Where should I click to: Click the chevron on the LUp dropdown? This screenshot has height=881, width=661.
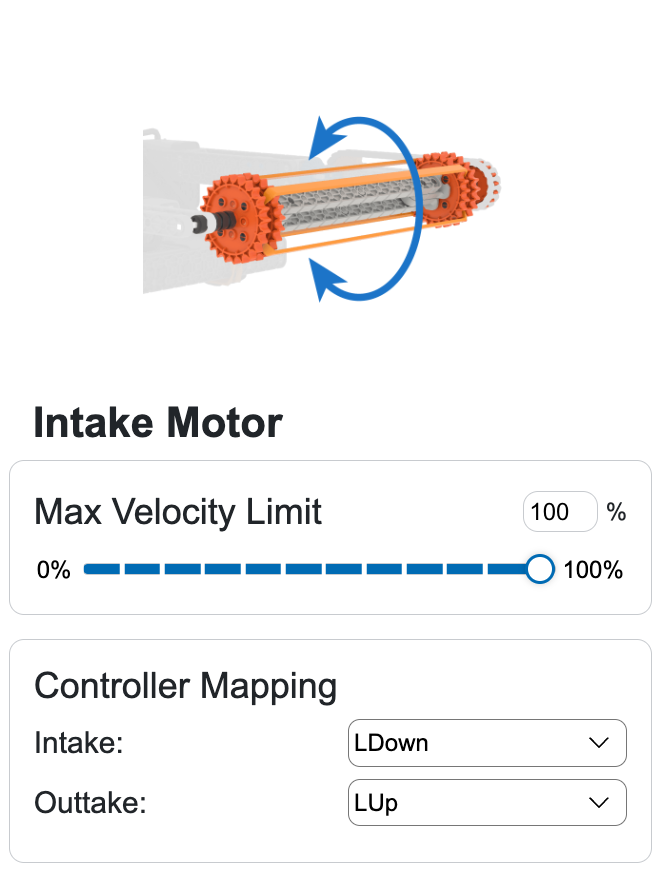[599, 803]
